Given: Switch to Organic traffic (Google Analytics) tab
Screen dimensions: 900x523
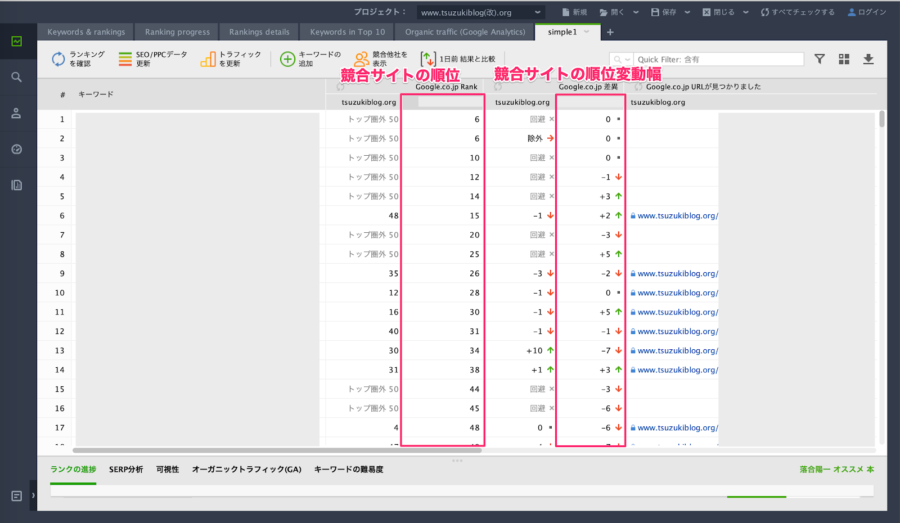Looking at the screenshot, I should pyautogui.click(x=465, y=32).
